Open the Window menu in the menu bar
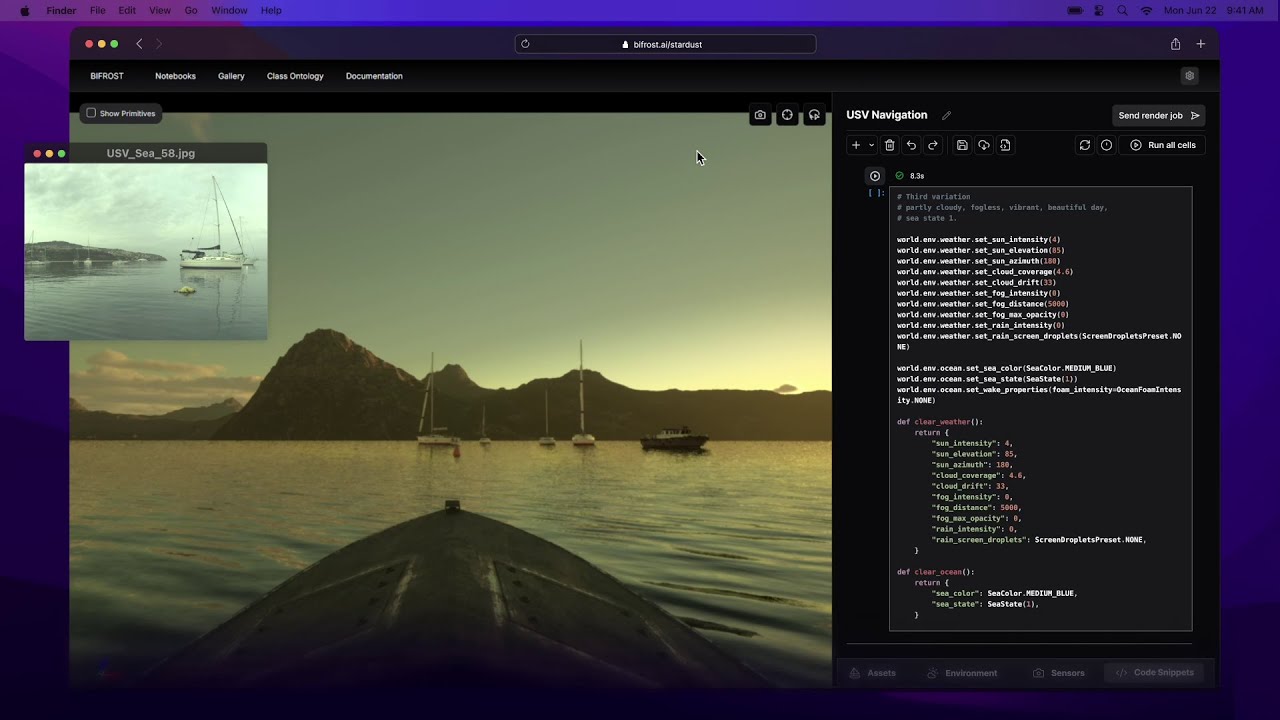The image size is (1280, 720). [x=229, y=10]
